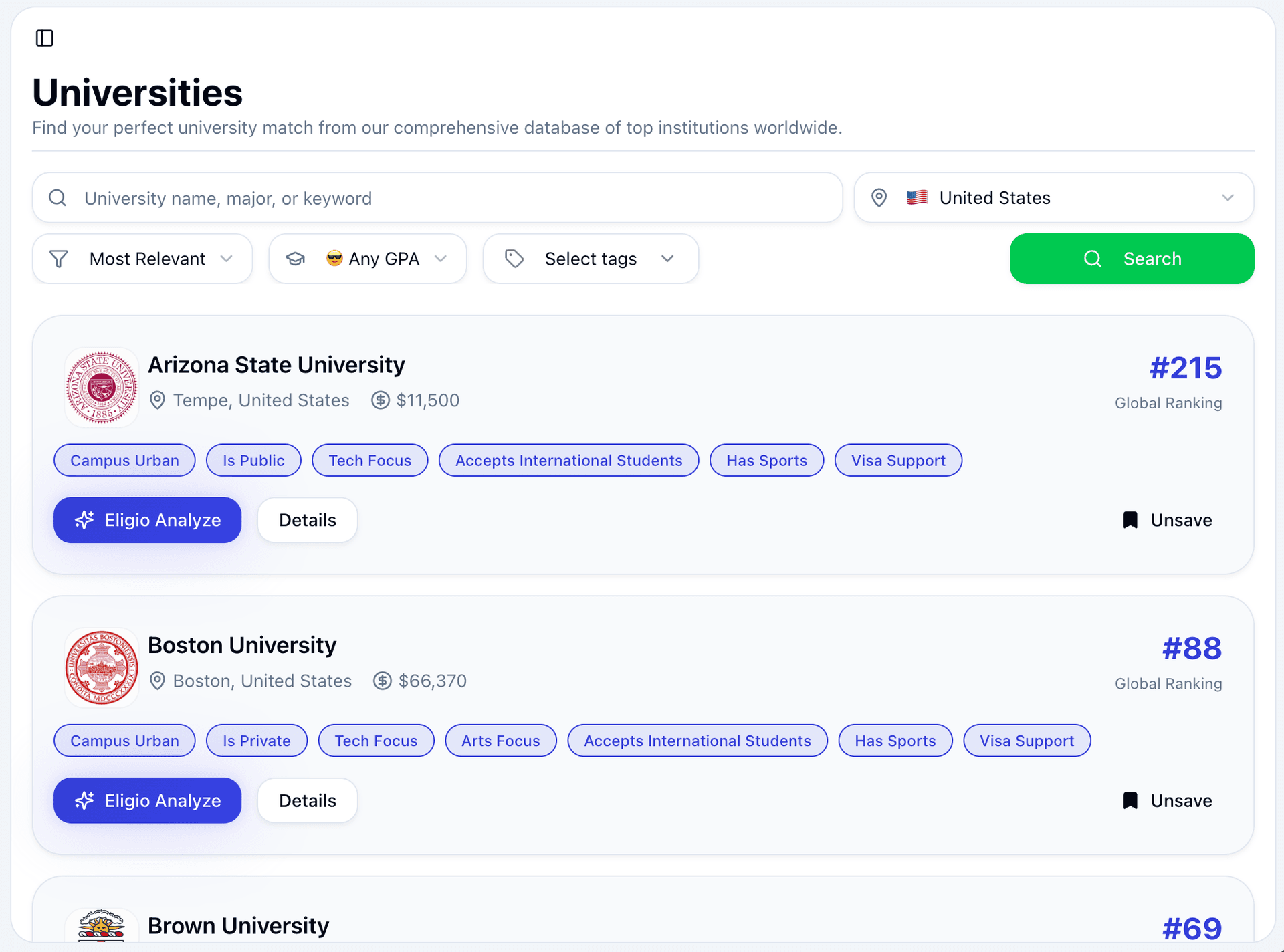Image resolution: width=1284 pixels, height=952 pixels.
Task: Click the Tech Focus tag on Boston University
Action: tap(377, 741)
